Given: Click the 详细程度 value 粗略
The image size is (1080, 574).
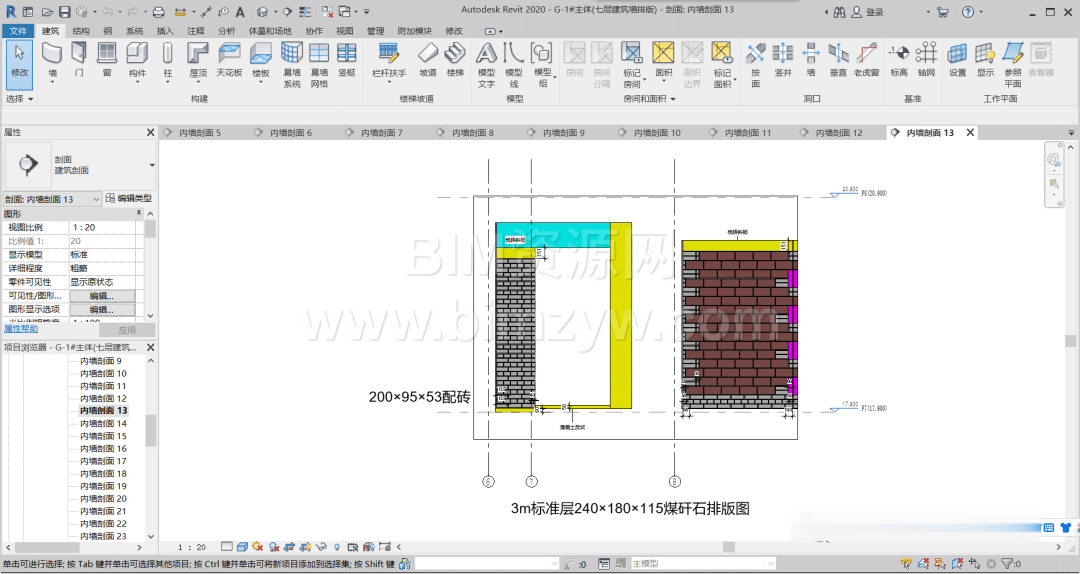Looking at the screenshot, I should pos(102,268).
